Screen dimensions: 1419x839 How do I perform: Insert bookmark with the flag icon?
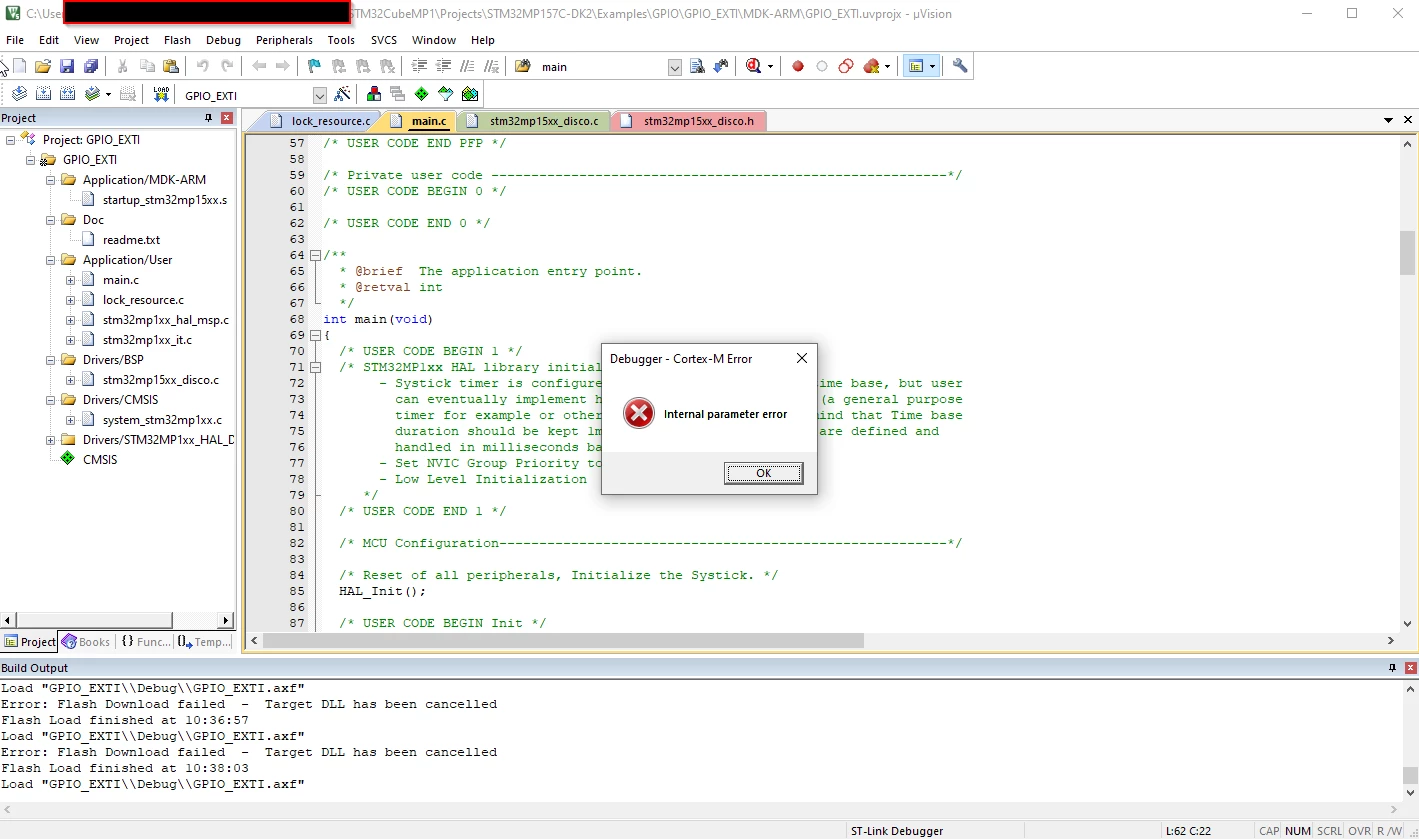[x=314, y=66]
